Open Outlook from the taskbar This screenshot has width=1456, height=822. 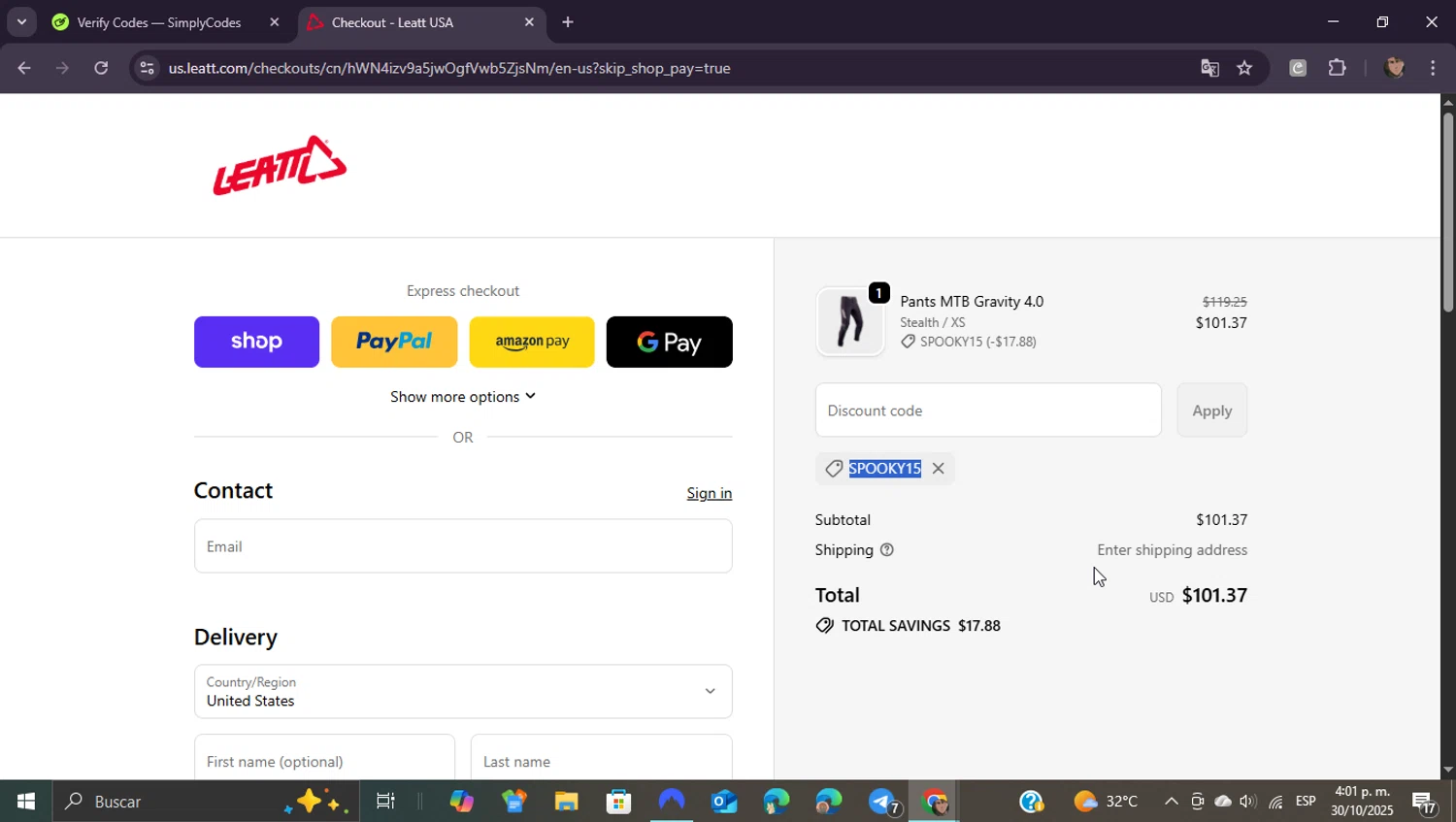click(x=724, y=802)
